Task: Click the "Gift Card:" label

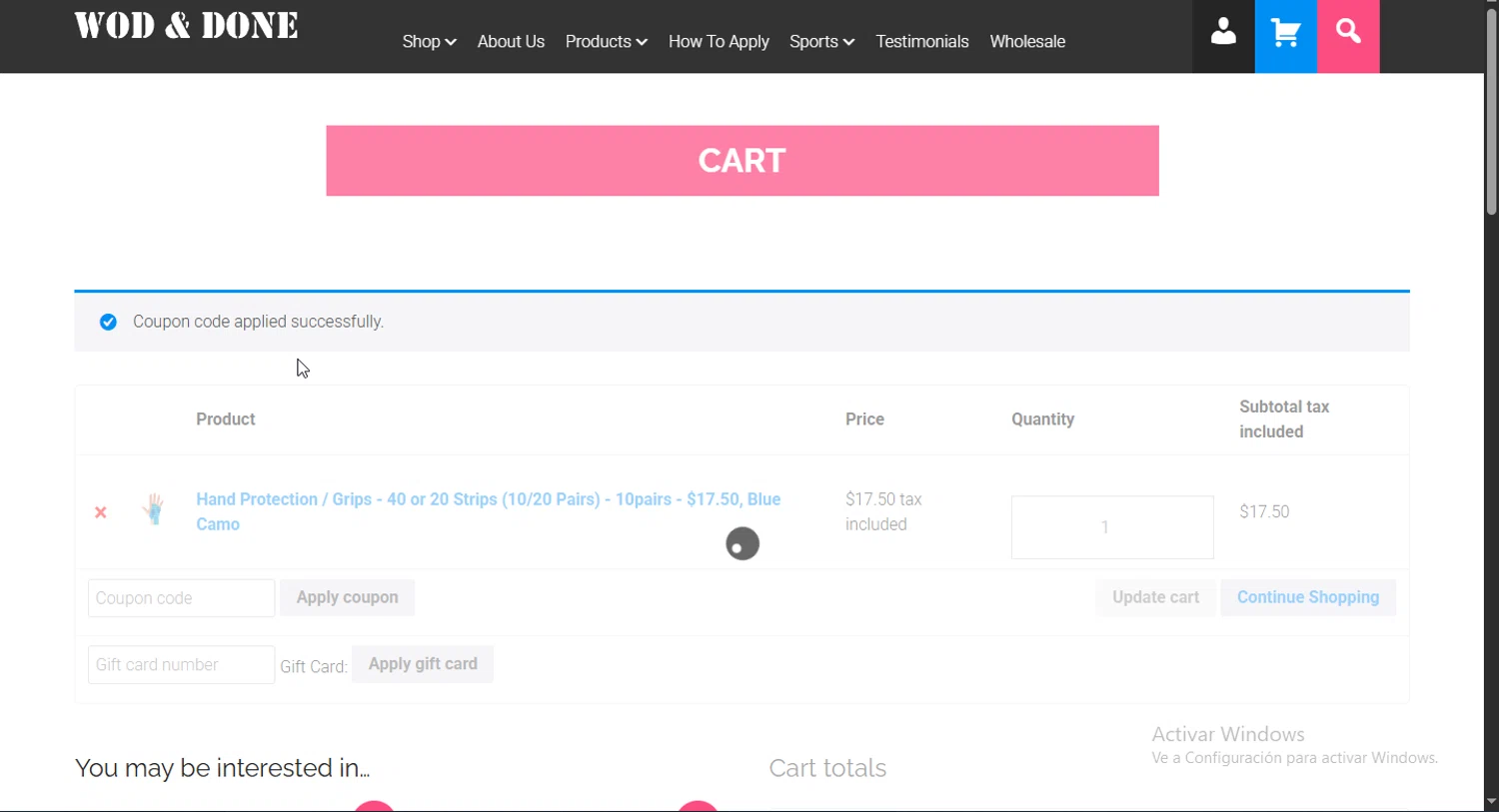Action: tap(313, 667)
